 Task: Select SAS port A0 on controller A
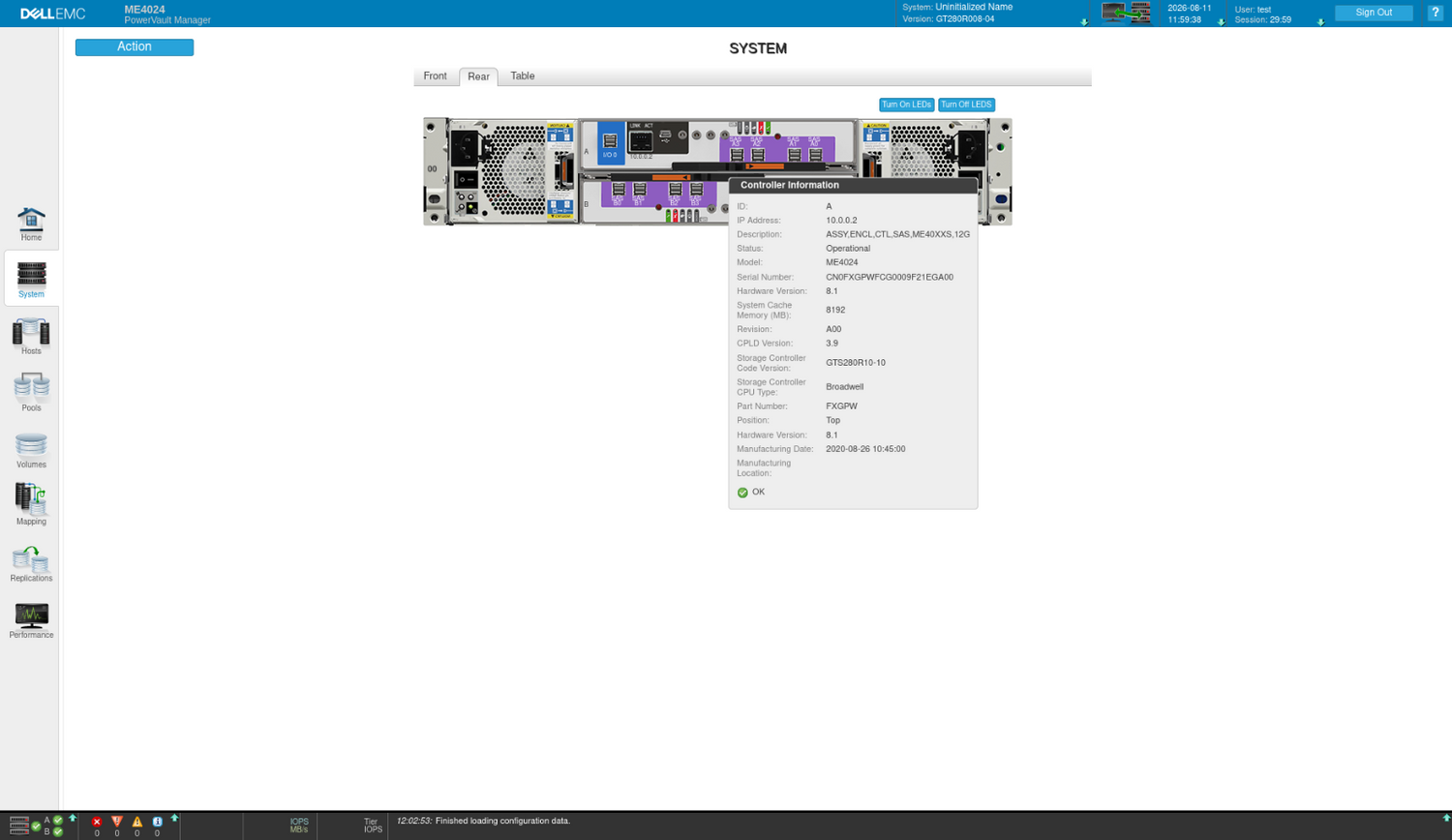815,154
